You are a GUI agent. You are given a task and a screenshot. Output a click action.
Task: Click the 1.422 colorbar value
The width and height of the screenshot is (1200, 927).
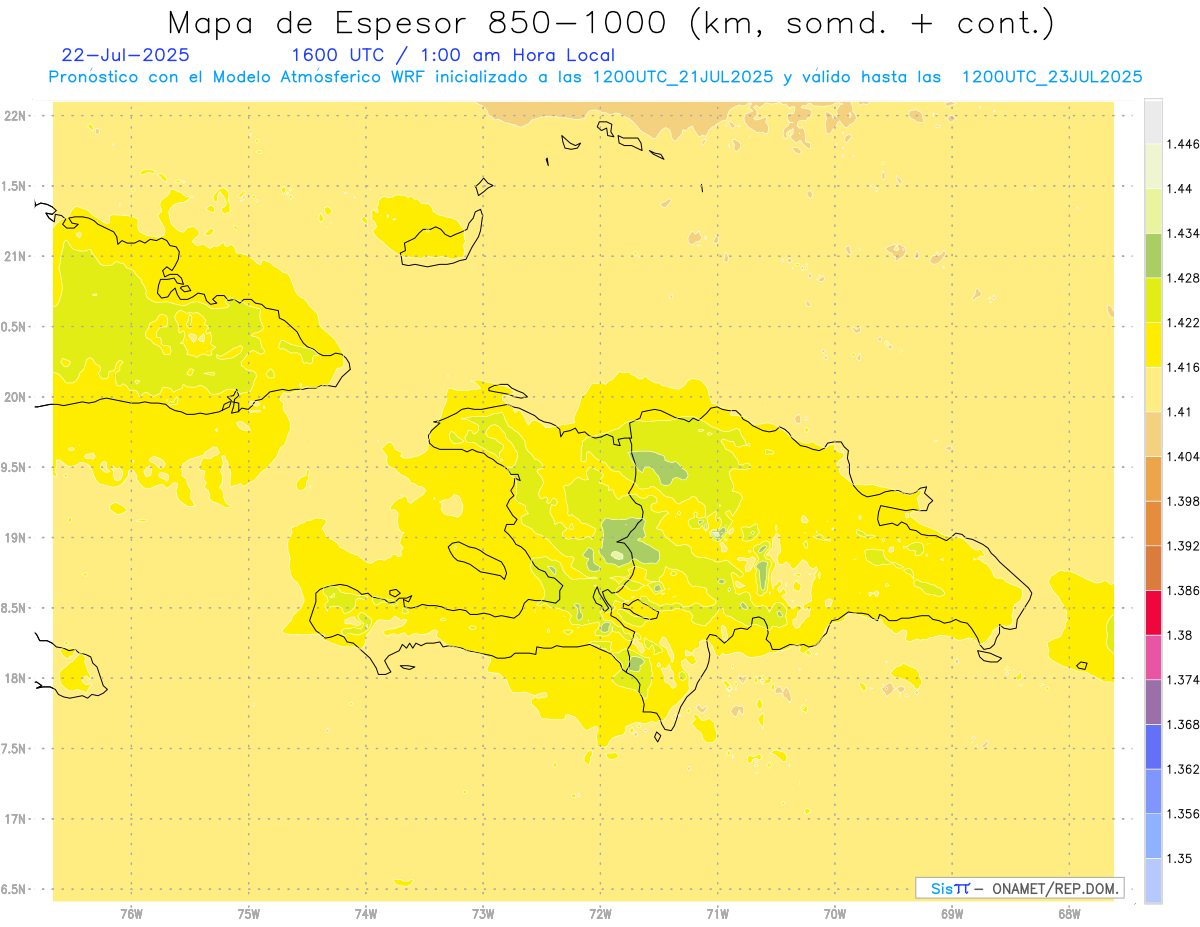[1184, 322]
